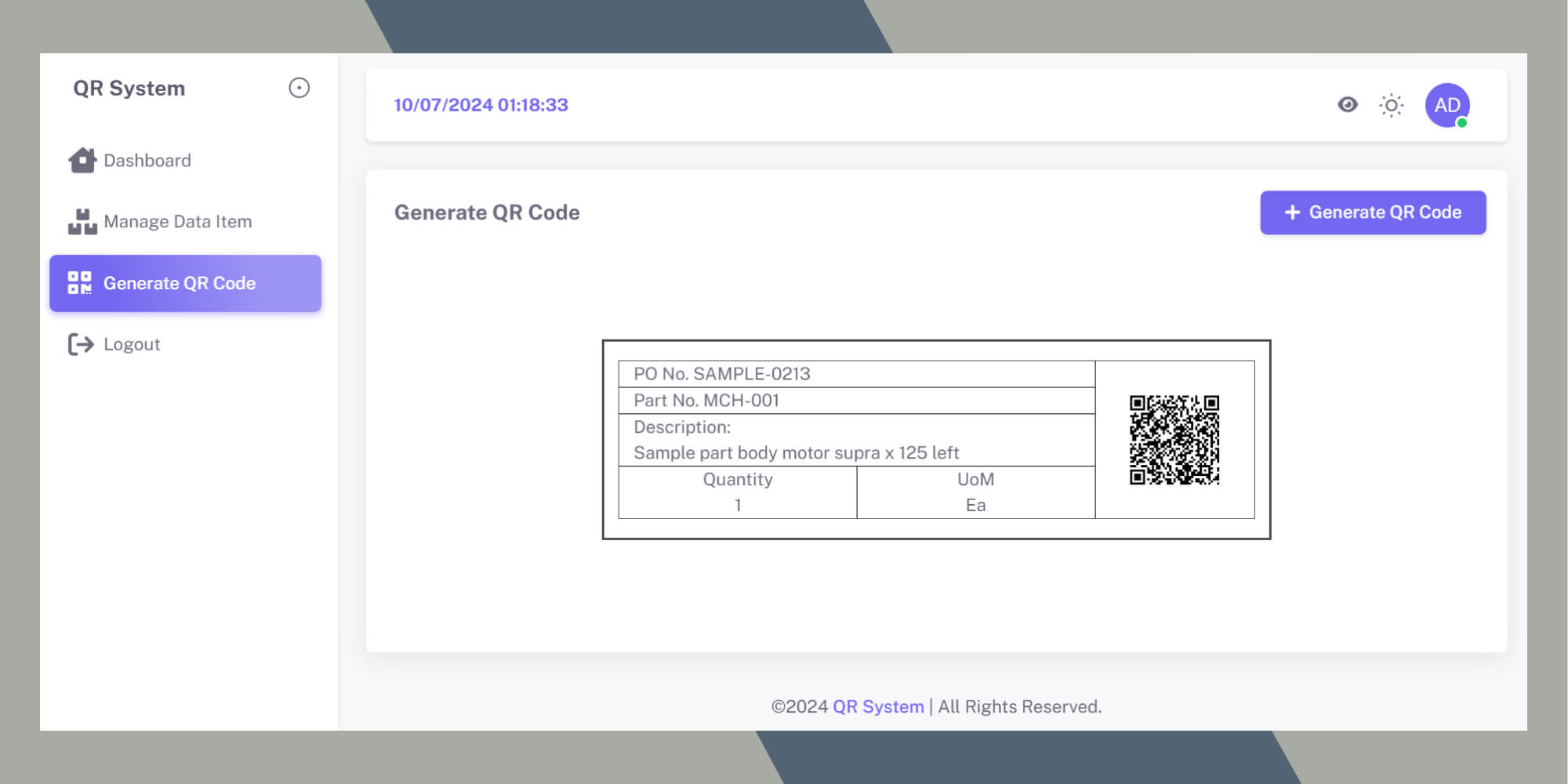Click the description text Sample part body motor
1568x784 pixels.
pos(796,453)
